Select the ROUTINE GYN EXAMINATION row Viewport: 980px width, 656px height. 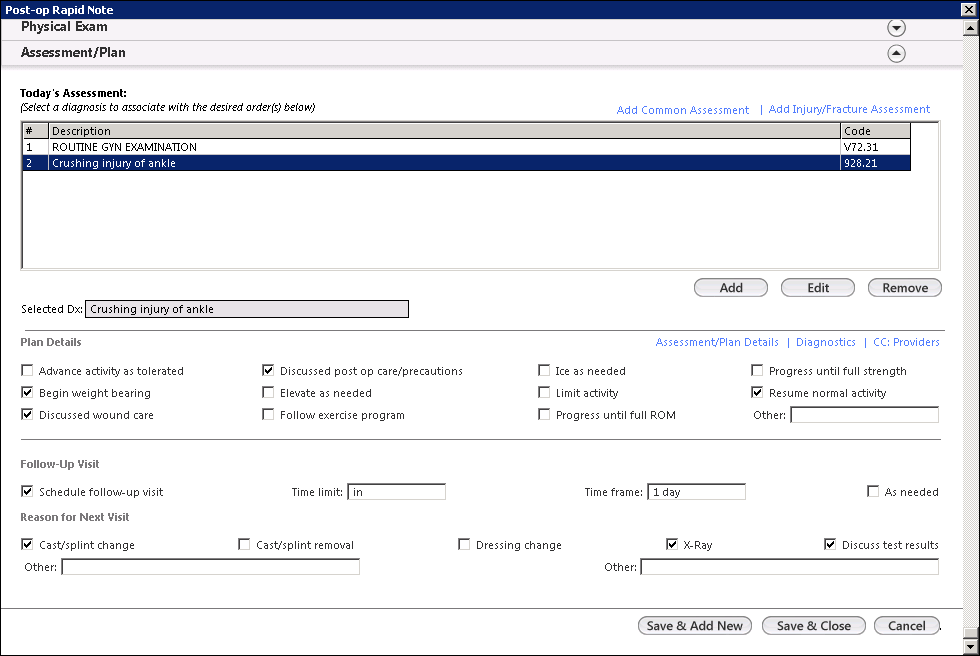(x=466, y=147)
